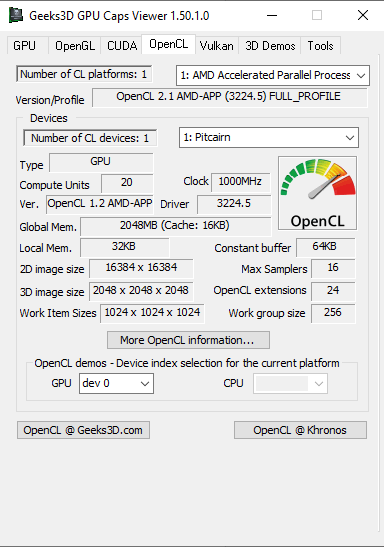This screenshot has height=547, width=384.
Task: Open the Vulkan tab
Action: coord(217,46)
